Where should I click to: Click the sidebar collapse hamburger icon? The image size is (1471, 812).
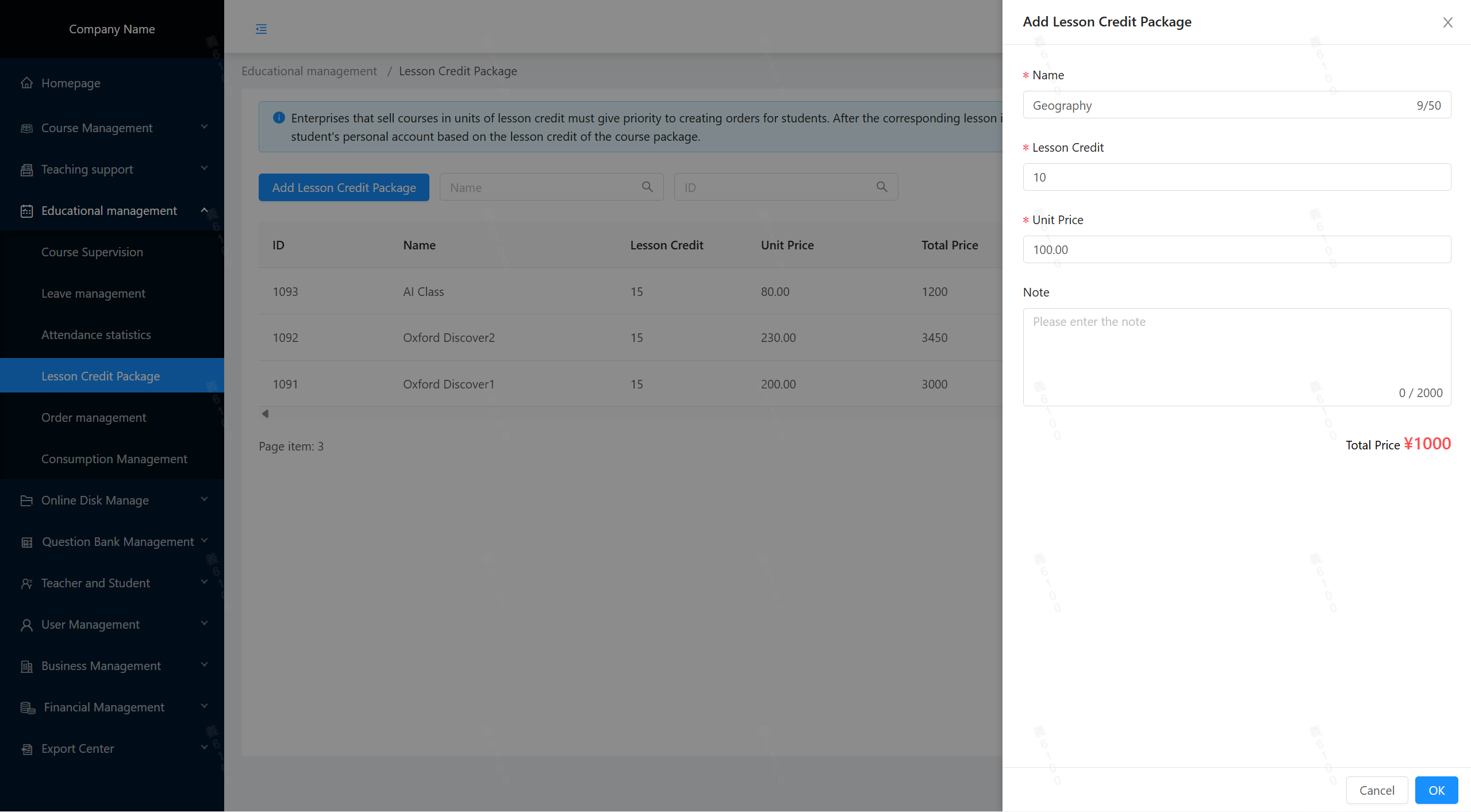click(261, 29)
